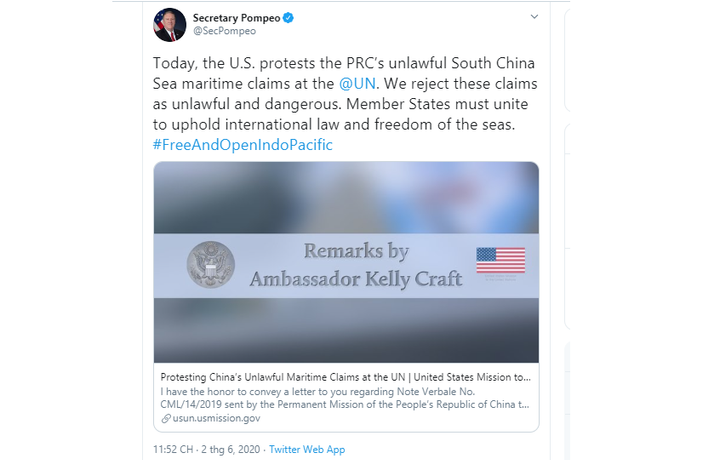Image resolution: width=720 pixels, height=460 pixels.
Task: Click the American flag in the card image
Action: coord(500,261)
